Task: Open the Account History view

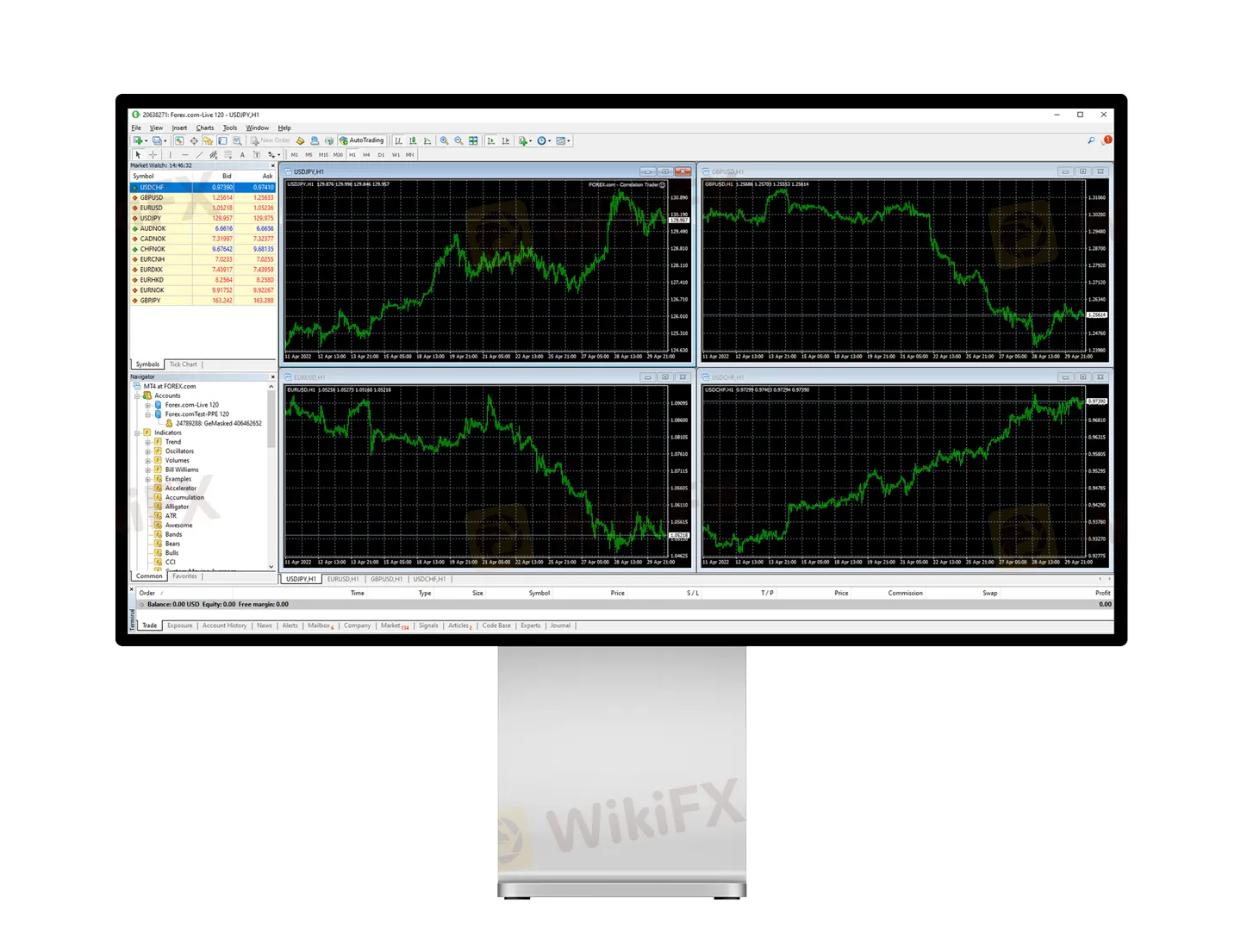Action: 224,625
